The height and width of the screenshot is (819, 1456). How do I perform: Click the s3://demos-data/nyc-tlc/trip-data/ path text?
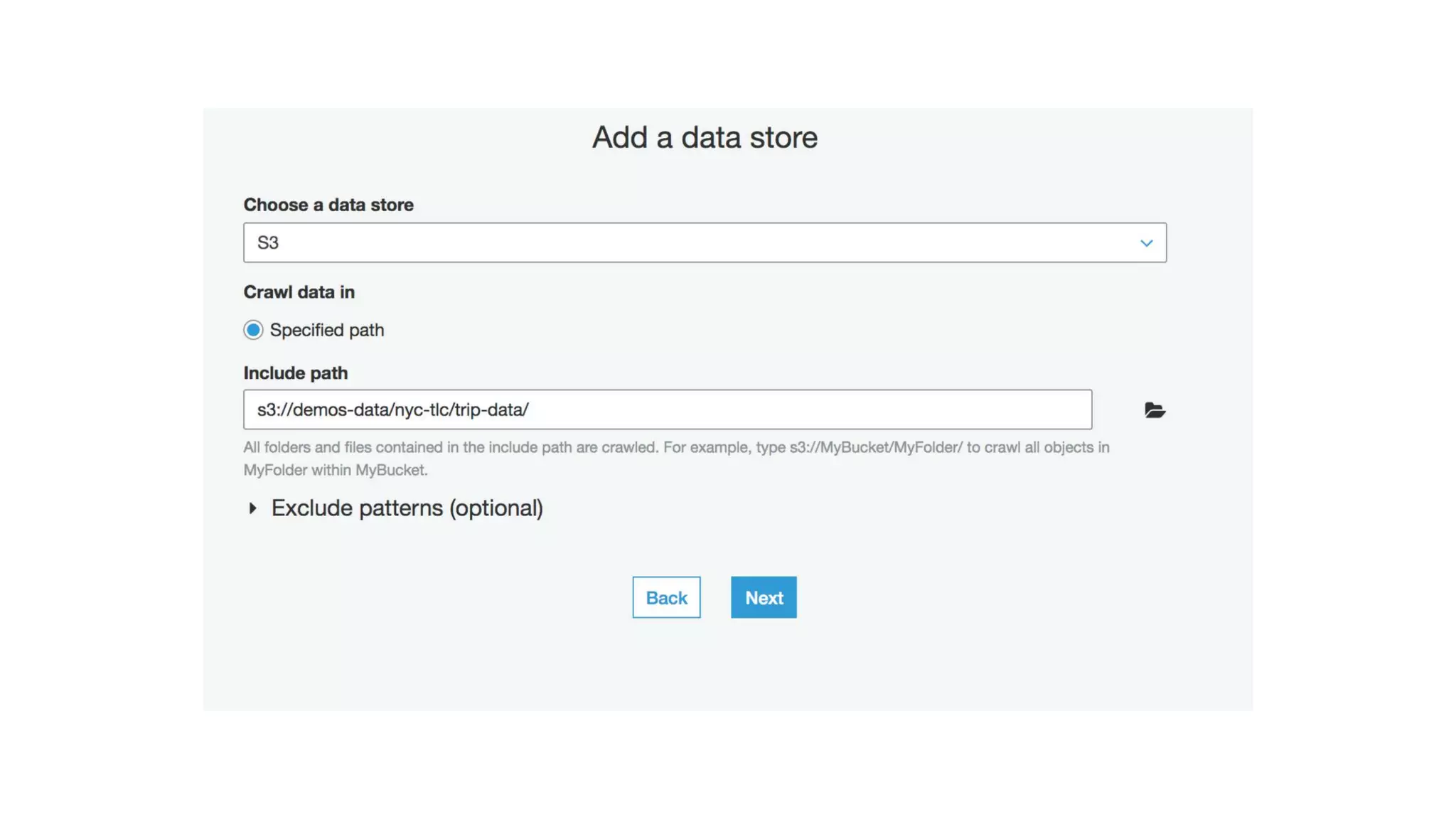click(x=392, y=410)
